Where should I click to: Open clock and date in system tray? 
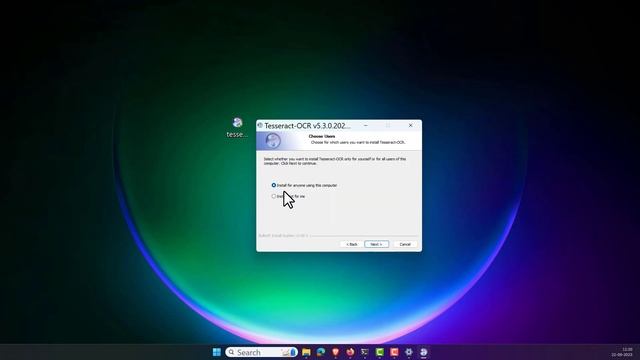tap(622, 352)
